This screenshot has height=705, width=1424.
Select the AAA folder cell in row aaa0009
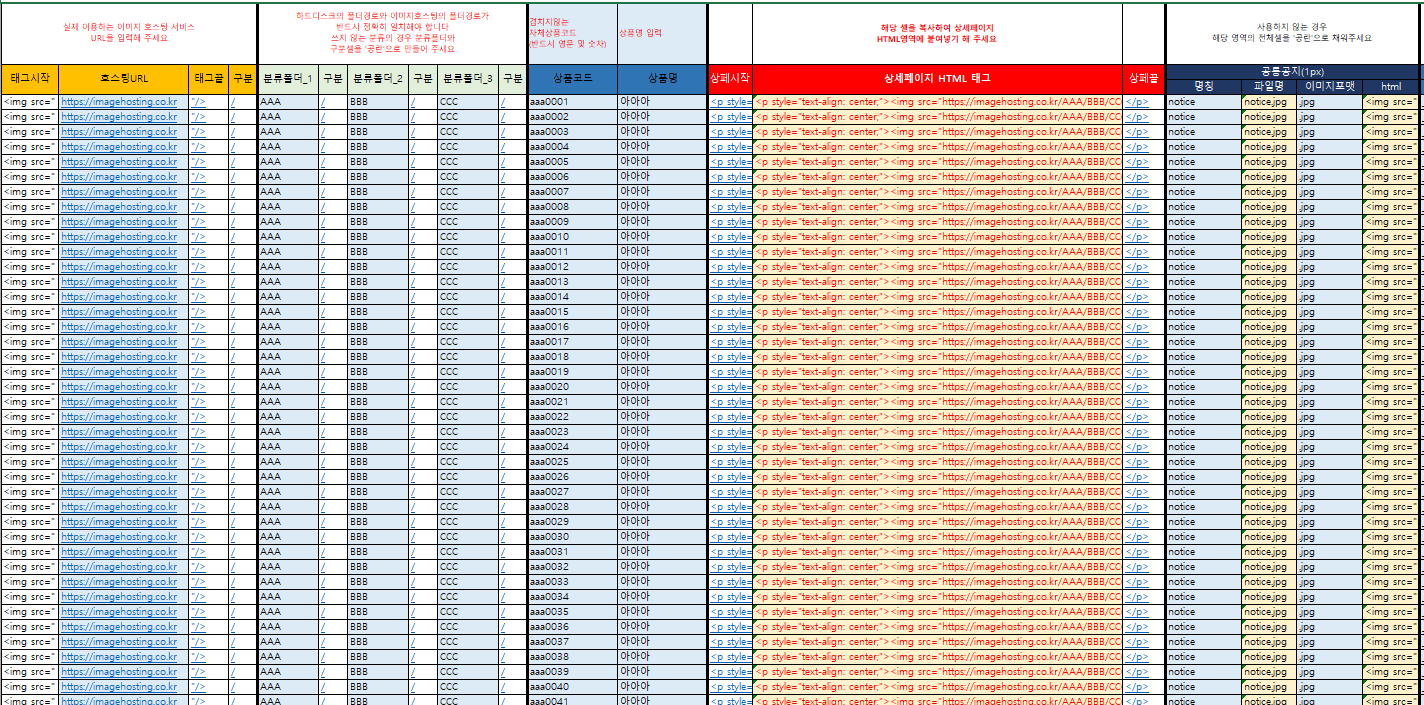(x=288, y=222)
